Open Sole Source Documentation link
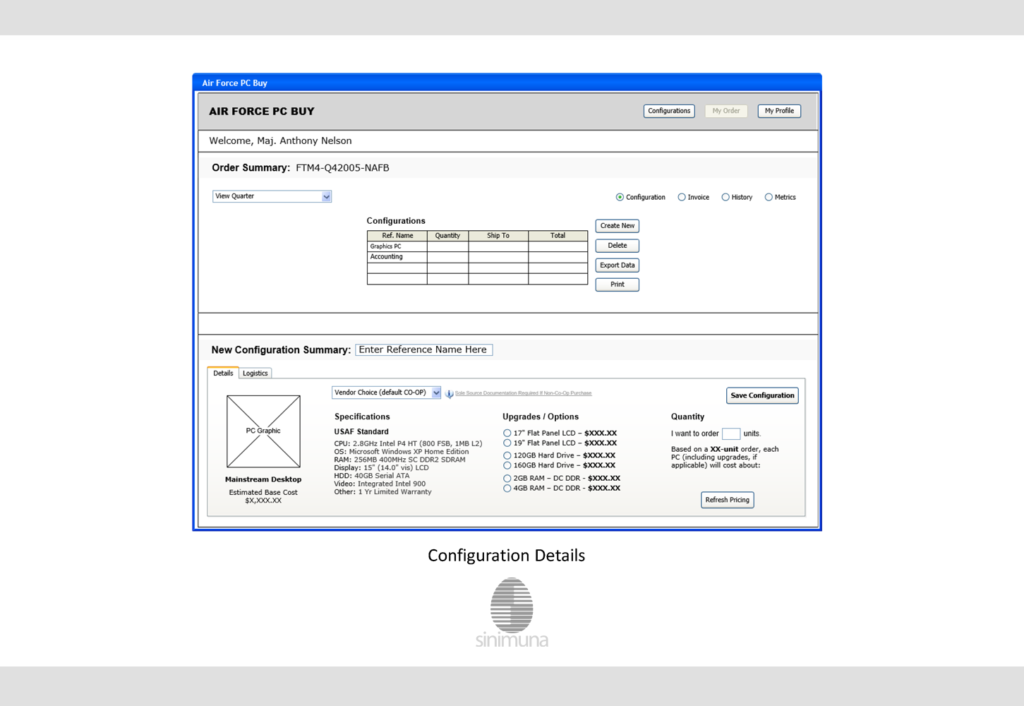The height and width of the screenshot is (706, 1024). 523,393
